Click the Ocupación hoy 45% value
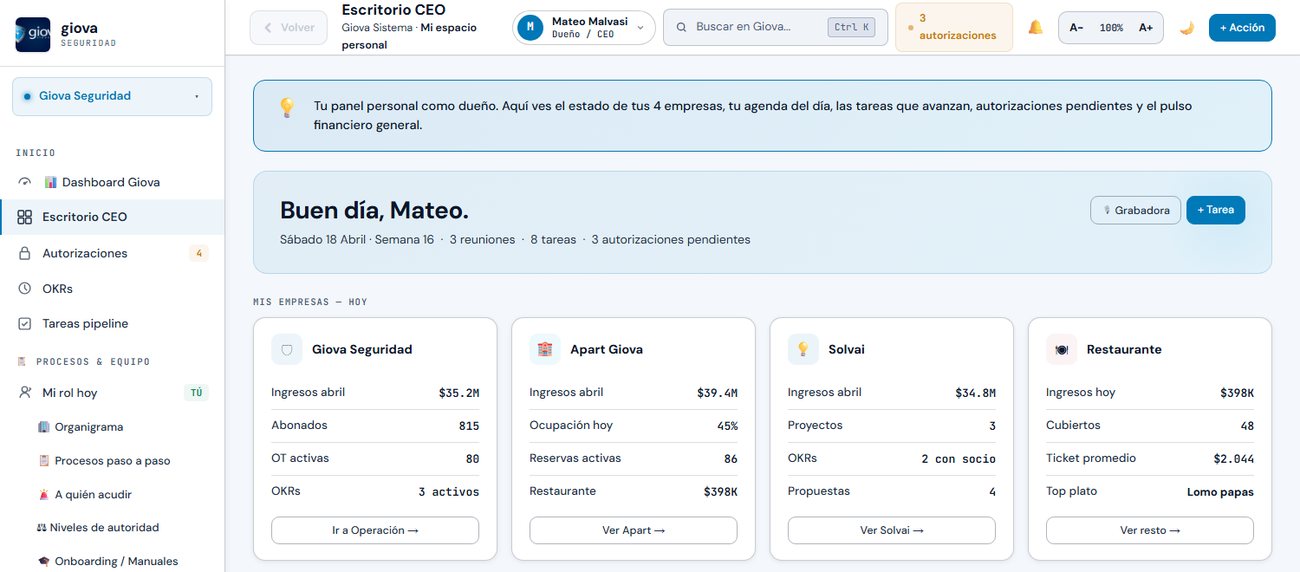This screenshot has width=1300, height=572. coord(727,426)
